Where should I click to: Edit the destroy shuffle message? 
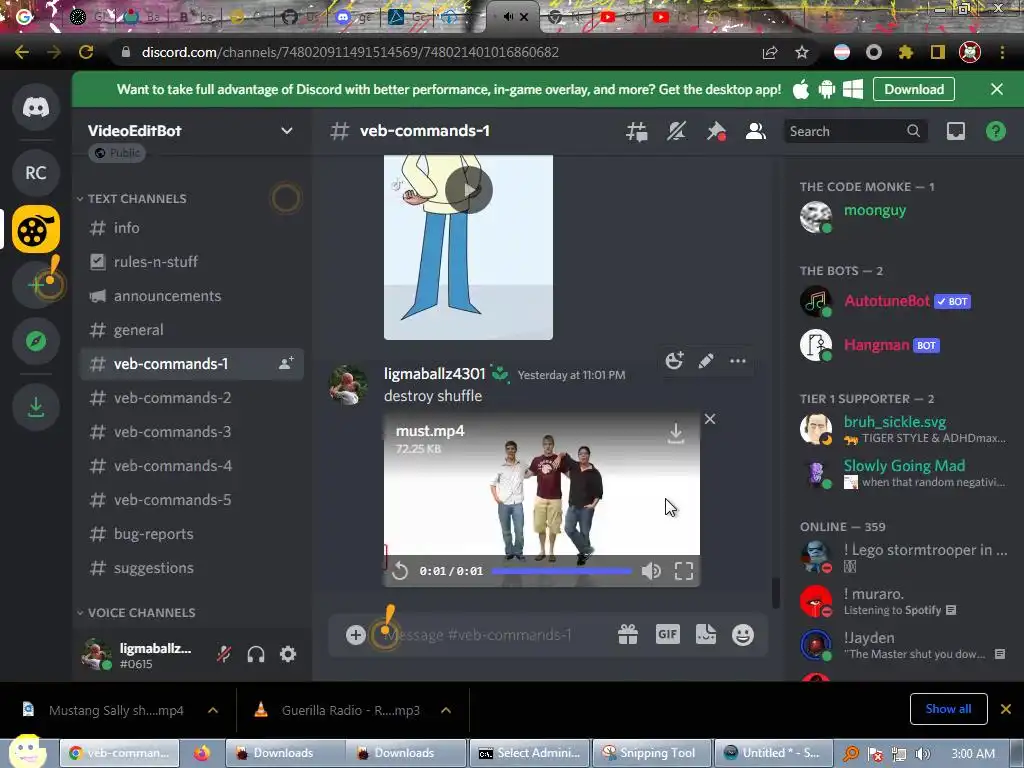coord(706,361)
